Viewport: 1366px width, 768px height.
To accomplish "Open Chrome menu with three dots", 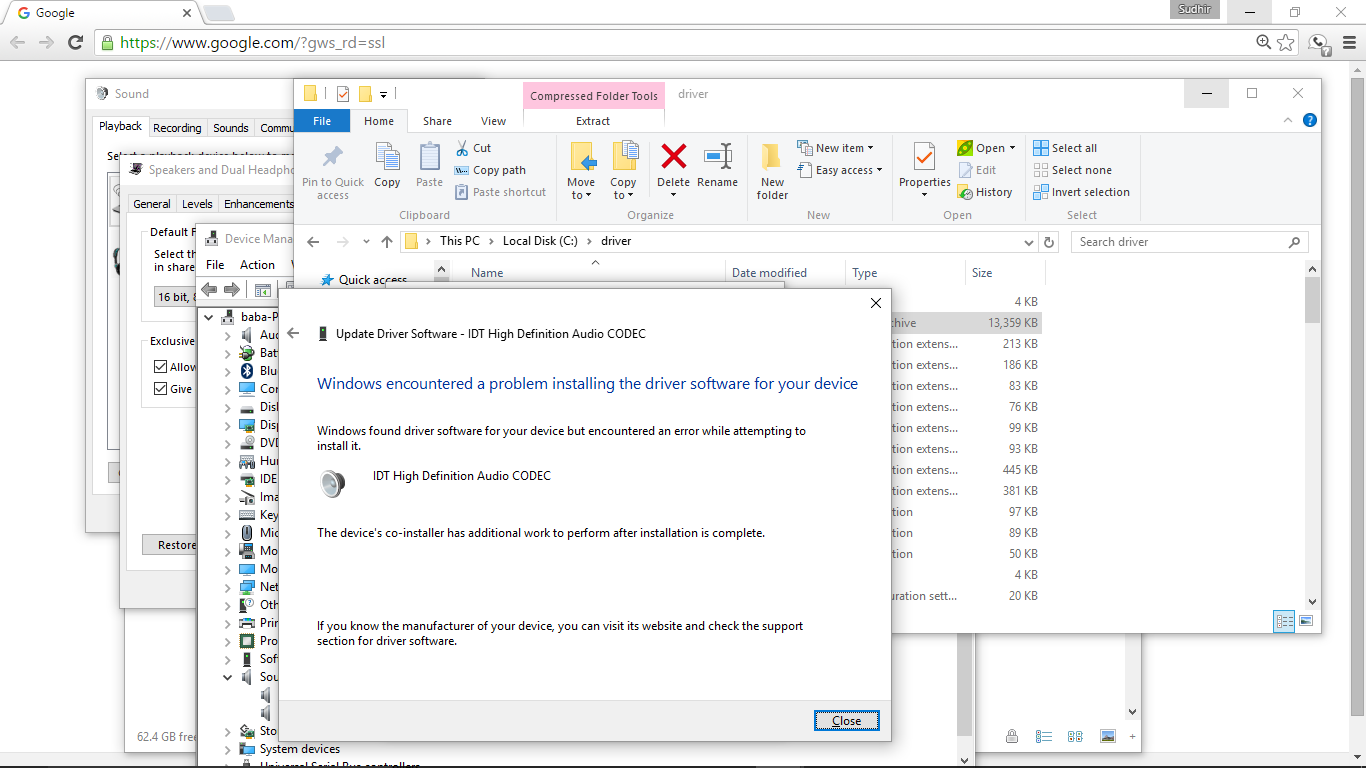I will tap(1349, 42).
